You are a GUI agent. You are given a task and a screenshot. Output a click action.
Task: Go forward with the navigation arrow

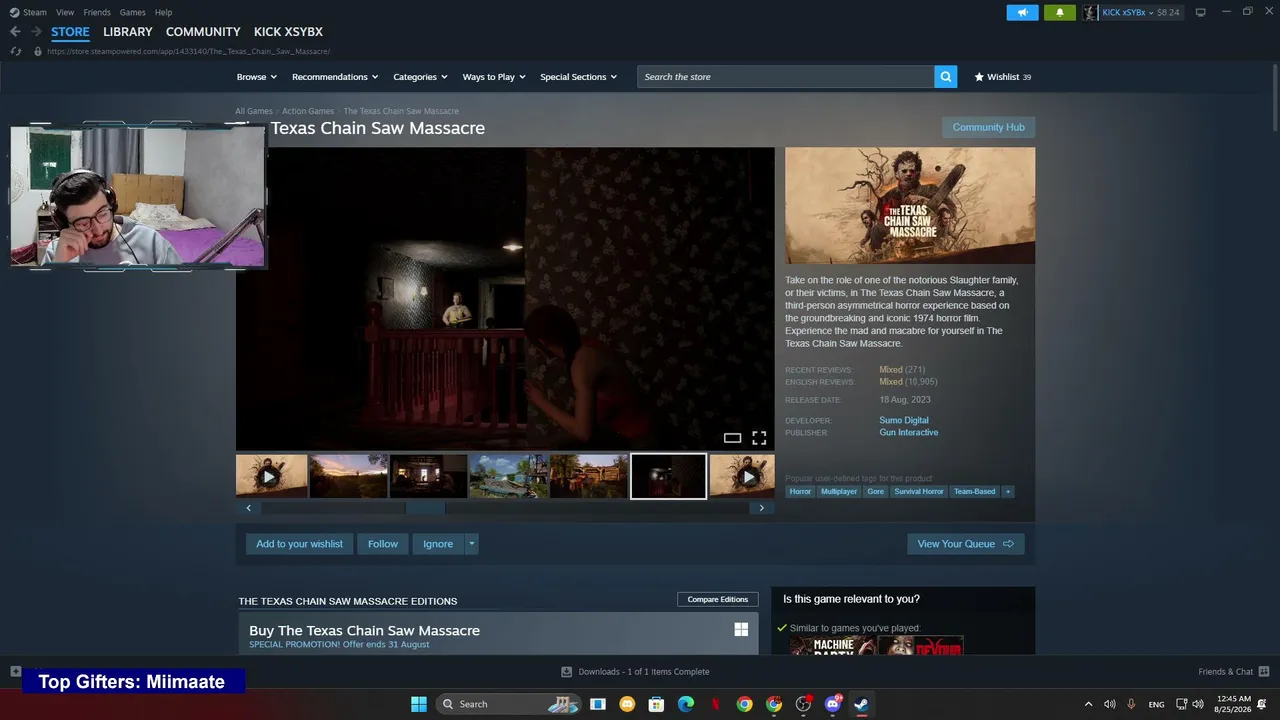[x=36, y=32]
